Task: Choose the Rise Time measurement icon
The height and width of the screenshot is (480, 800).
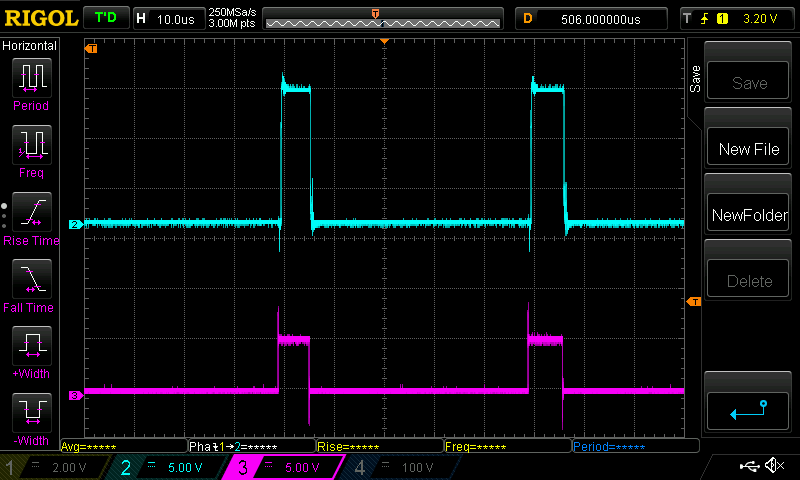Action: [x=30, y=212]
